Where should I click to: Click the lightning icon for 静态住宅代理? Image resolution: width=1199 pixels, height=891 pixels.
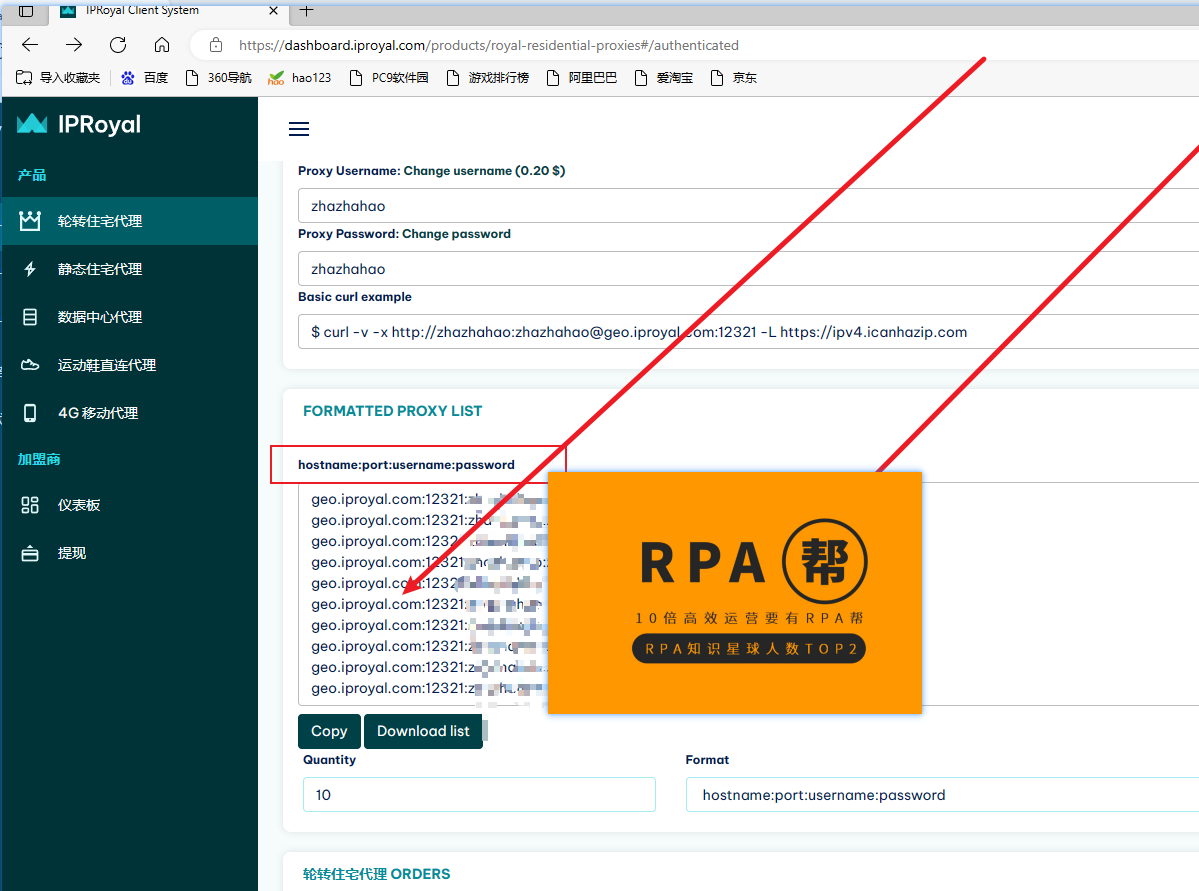click(30, 269)
